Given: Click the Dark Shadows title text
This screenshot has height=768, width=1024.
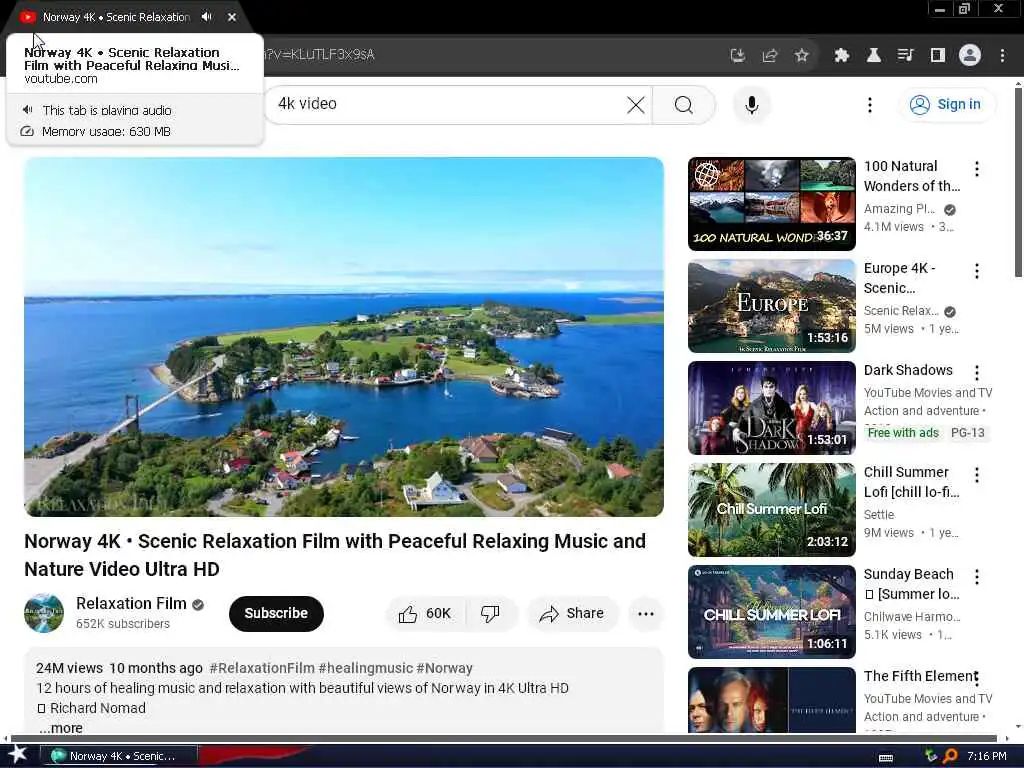Looking at the screenshot, I should [908, 370].
